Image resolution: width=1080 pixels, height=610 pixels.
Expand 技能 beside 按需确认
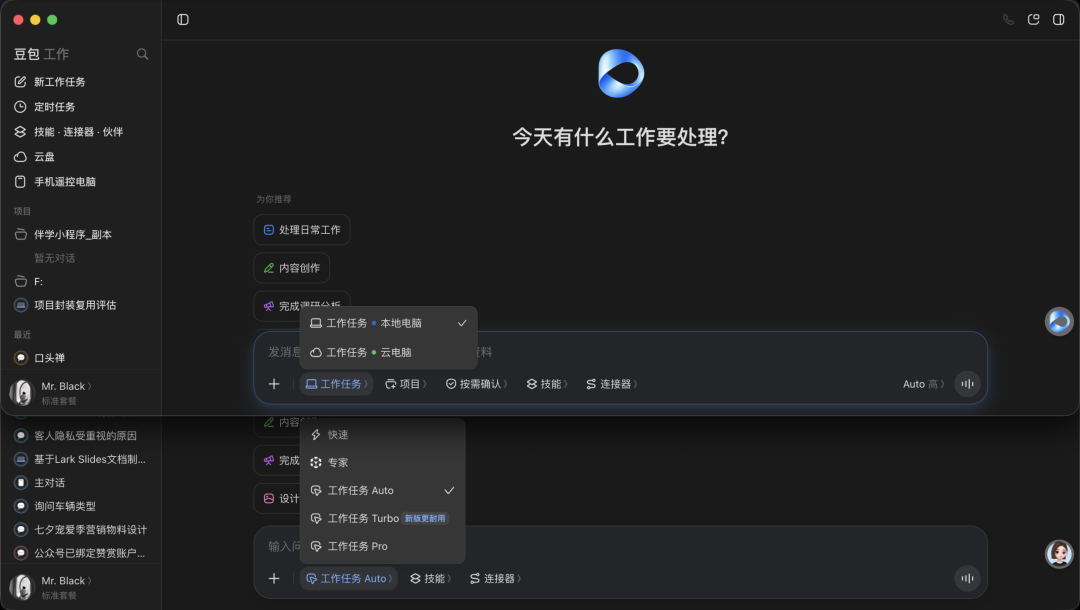tap(547, 384)
